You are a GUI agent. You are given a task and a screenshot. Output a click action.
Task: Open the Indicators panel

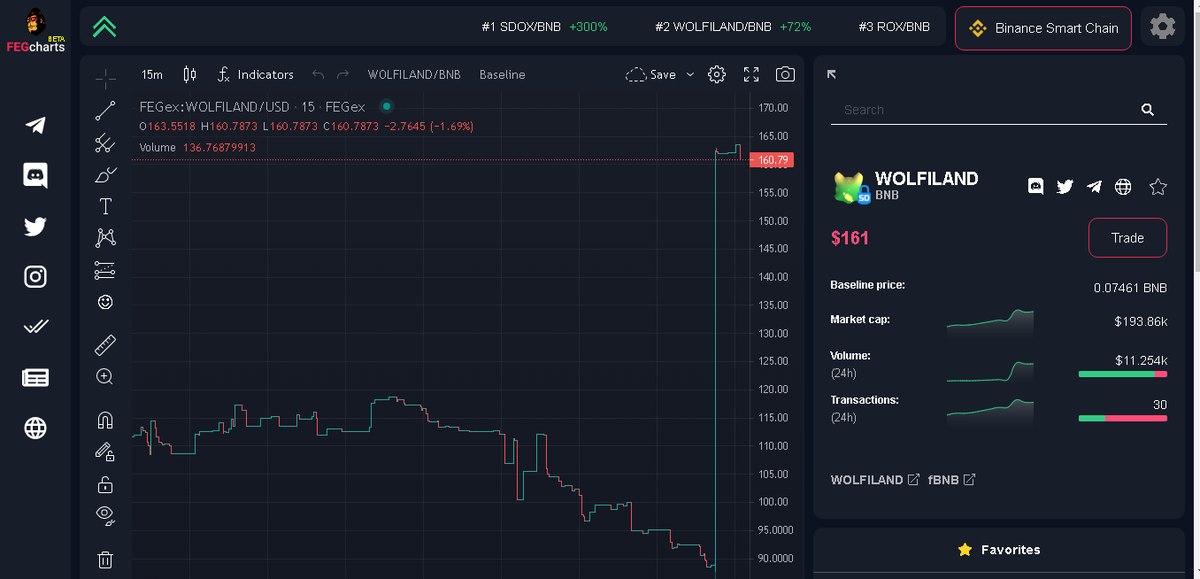[x=257, y=74]
